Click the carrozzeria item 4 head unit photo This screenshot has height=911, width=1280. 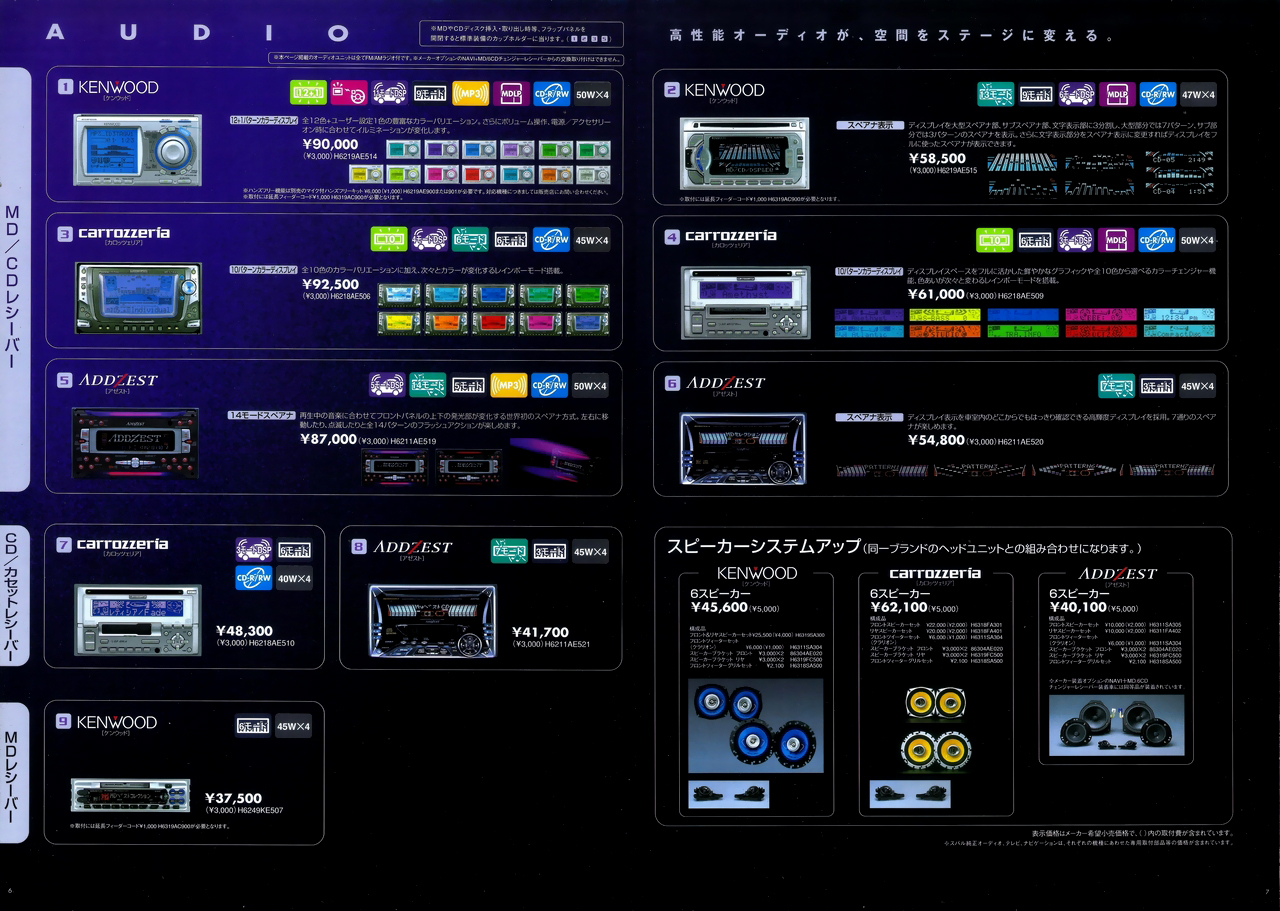(x=746, y=303)
